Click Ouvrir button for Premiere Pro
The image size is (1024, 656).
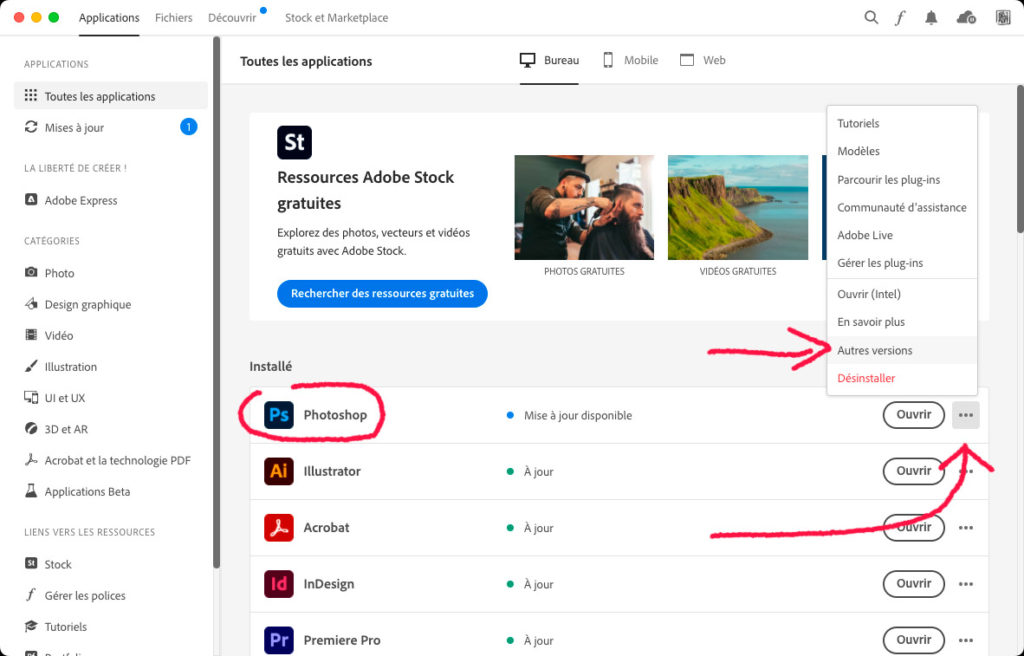914,640
